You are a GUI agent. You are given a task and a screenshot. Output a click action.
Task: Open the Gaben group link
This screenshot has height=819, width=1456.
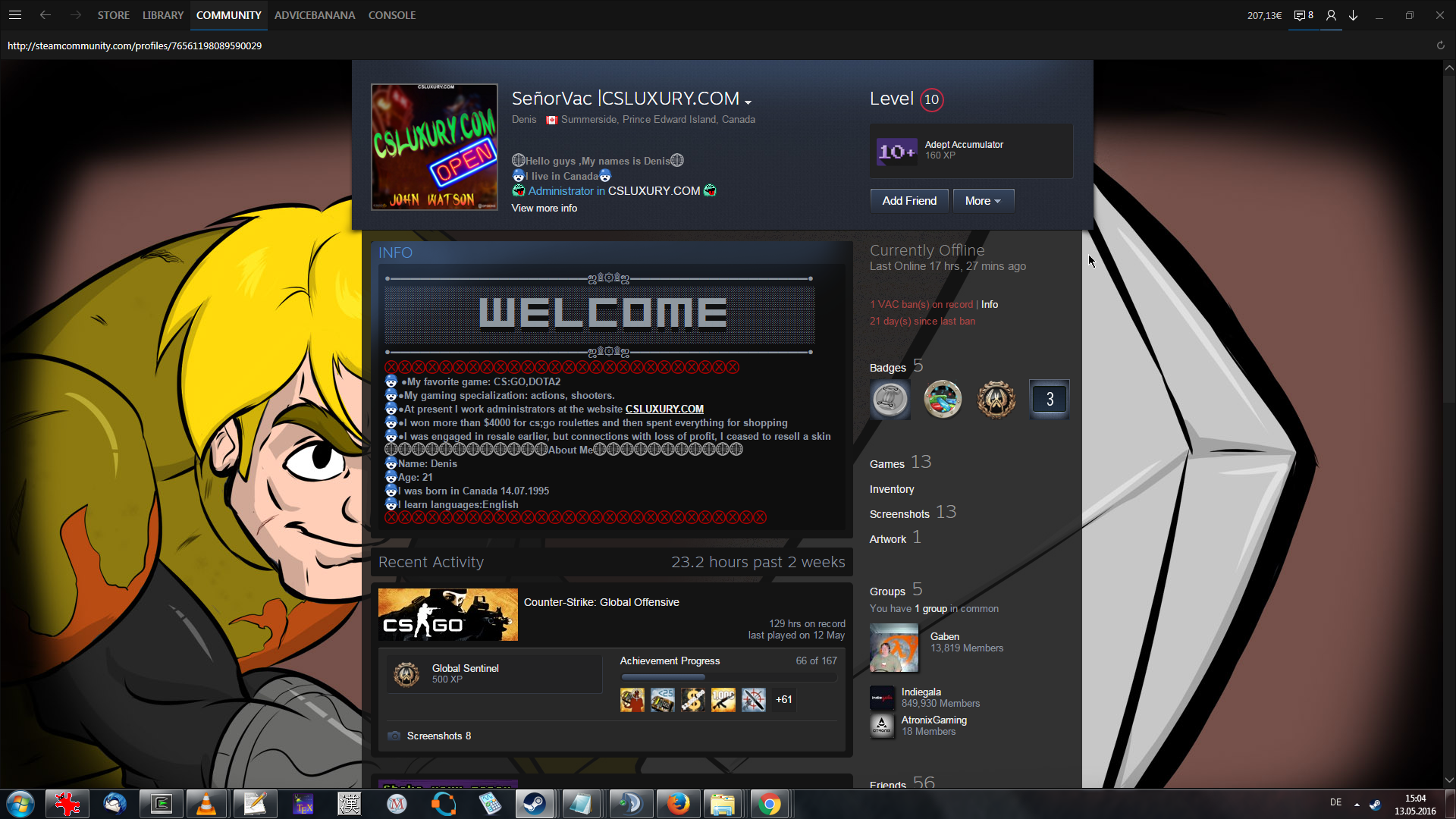tap(944, 636)
